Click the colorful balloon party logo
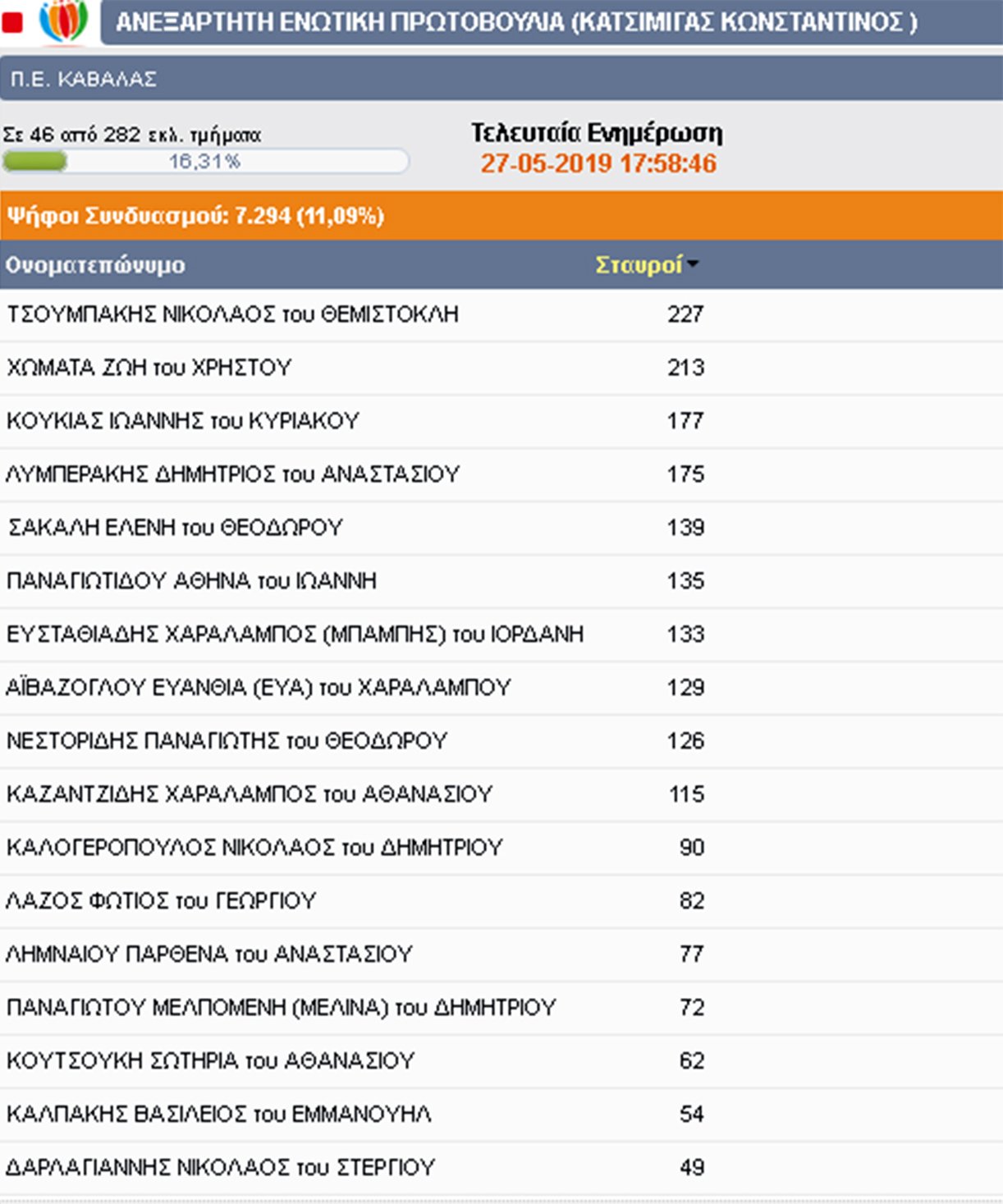Viewport: 1003px width, 1204px height. click(63, 21)
